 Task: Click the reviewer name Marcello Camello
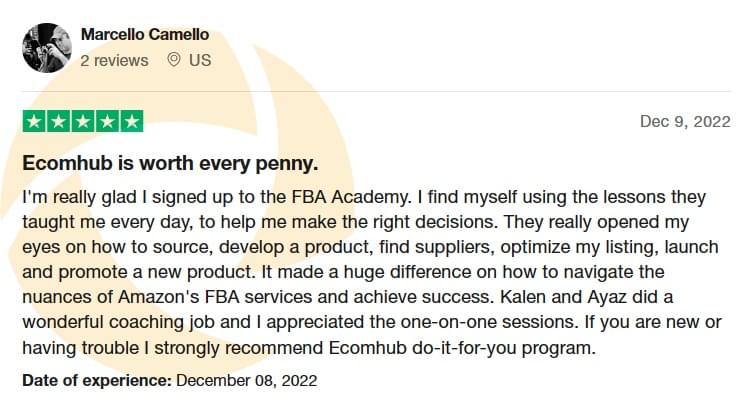point(145,35)
